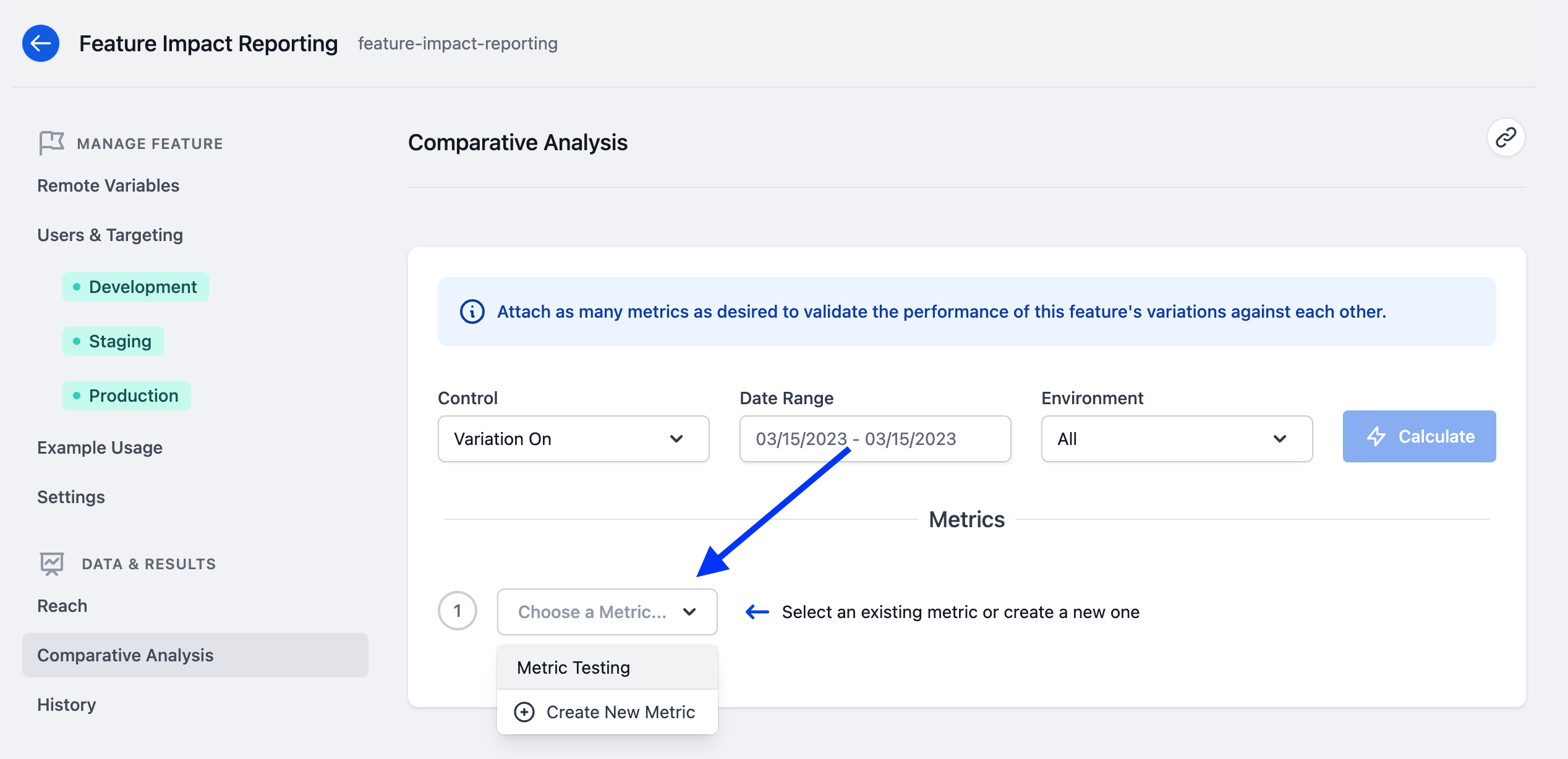This screenshot has height=759, width=1568.
Task: Click the 'Attach as many metrics' banner text
Action: [942, 312]
